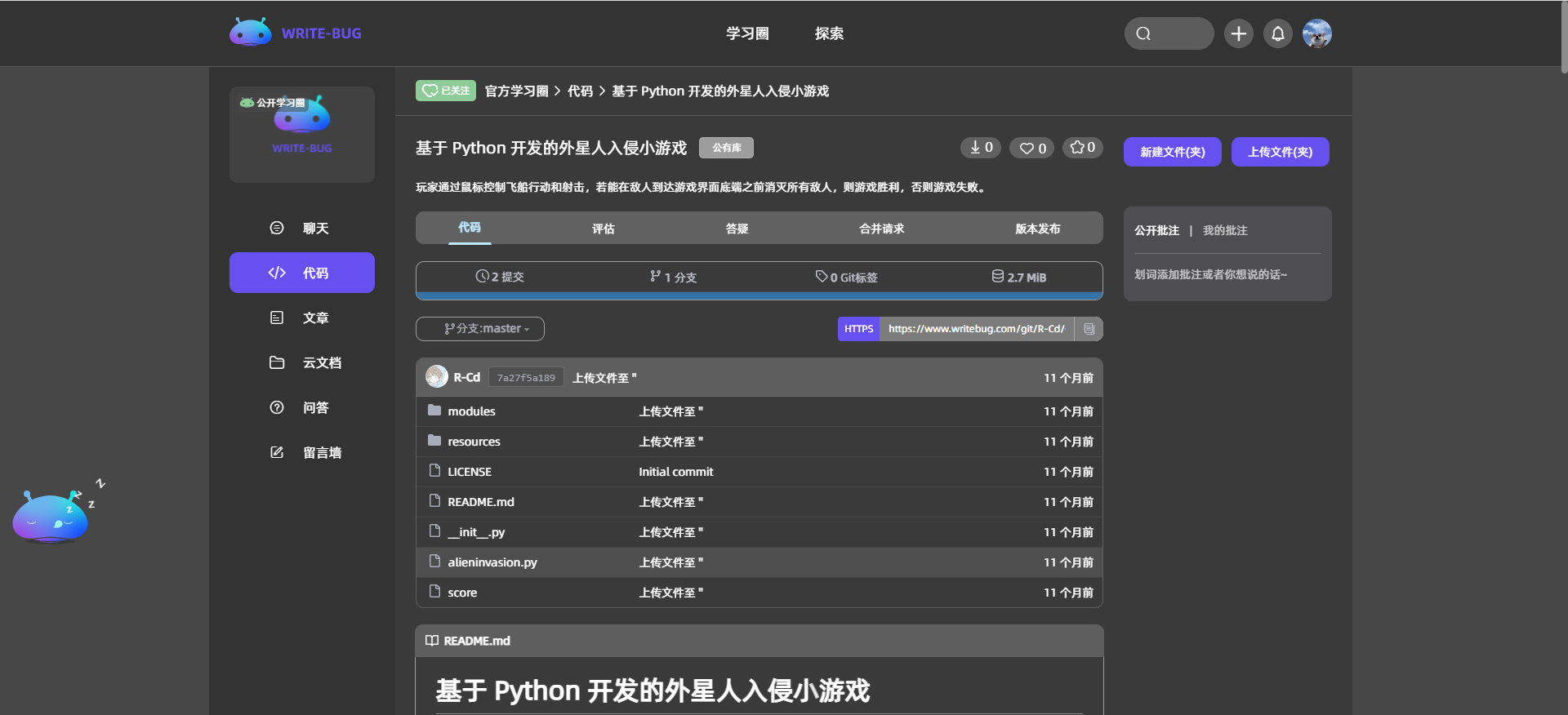
Task: Switch to 答疑 tab
Action: pos(737,229)
